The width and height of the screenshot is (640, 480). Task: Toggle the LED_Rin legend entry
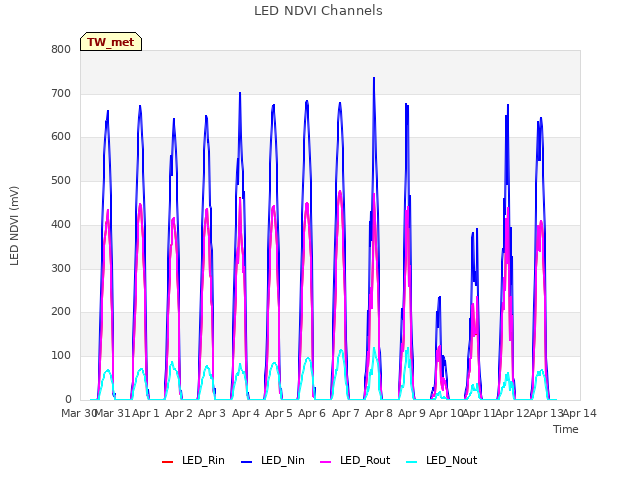tap(193, 461)
